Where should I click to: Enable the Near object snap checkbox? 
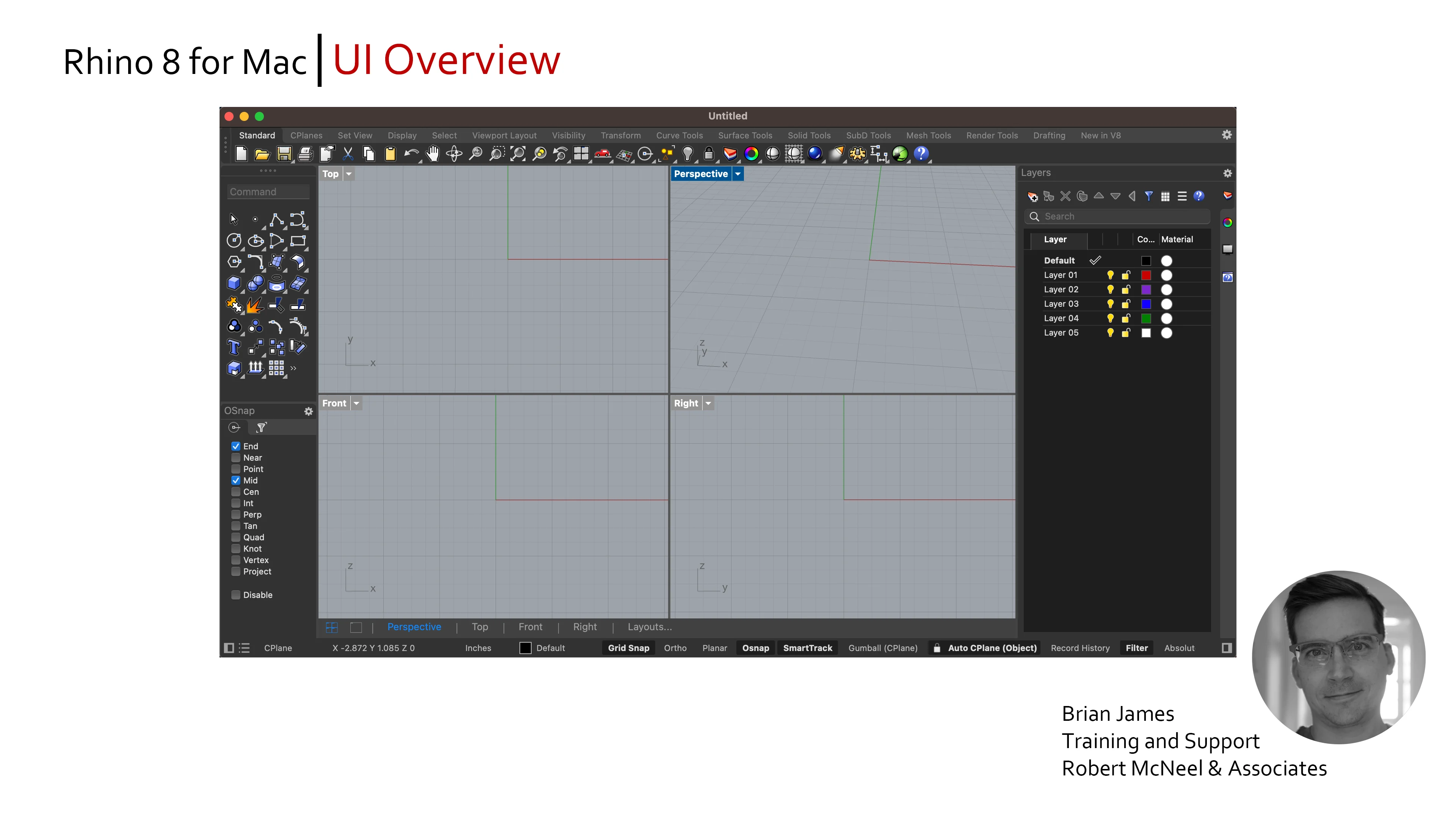pos(234,457)
